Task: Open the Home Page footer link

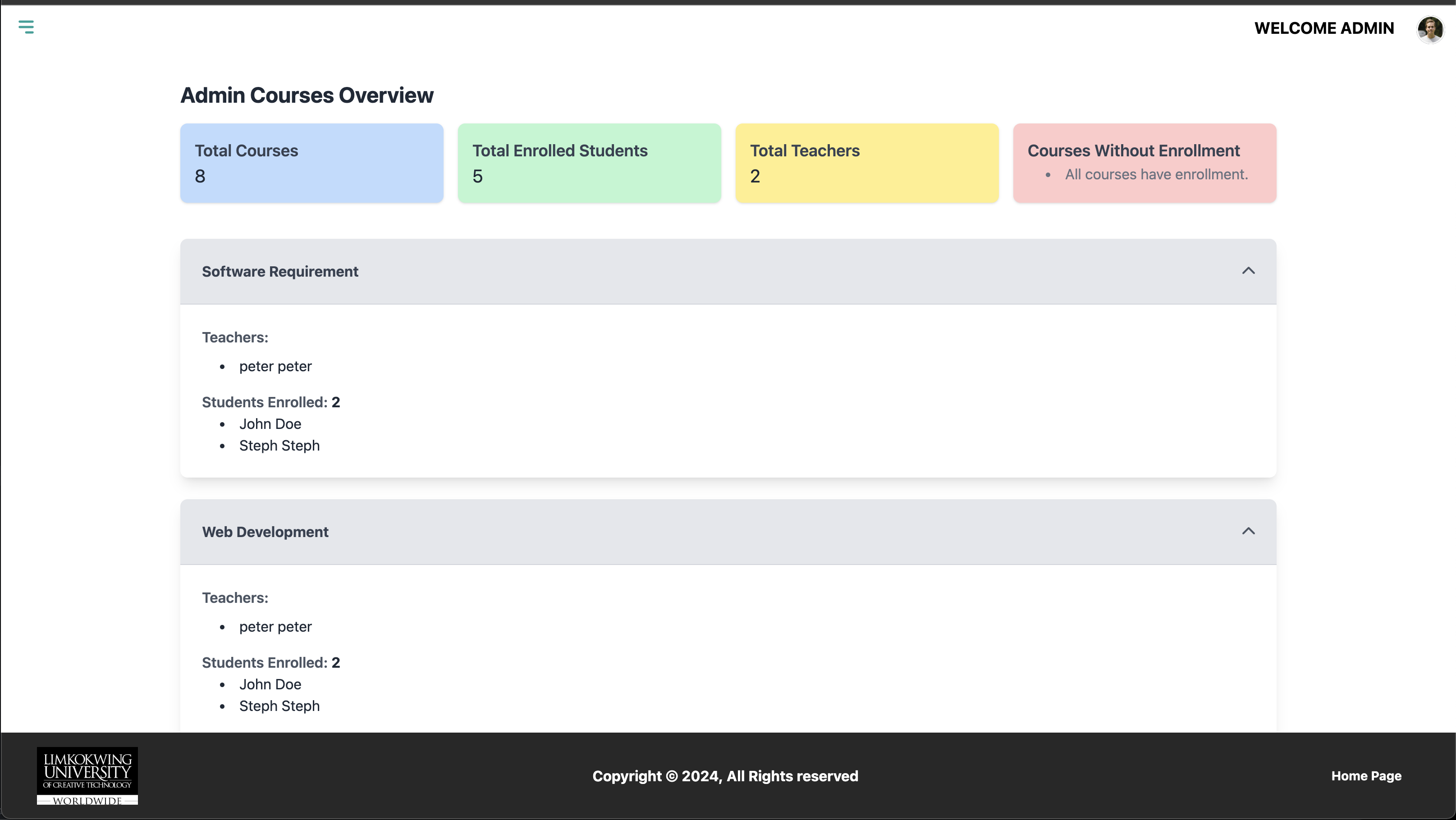Action: 1365,776
